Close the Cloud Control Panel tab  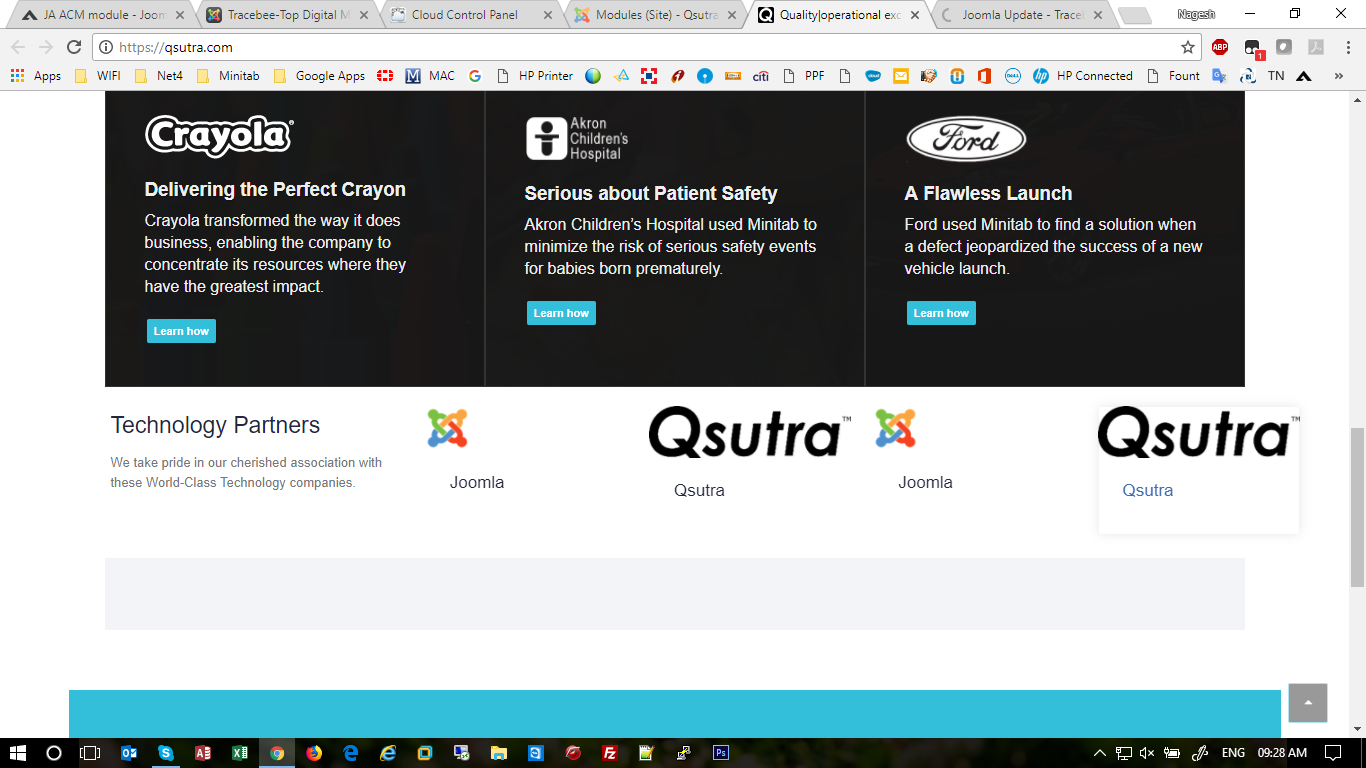click(x=547, y=15)
